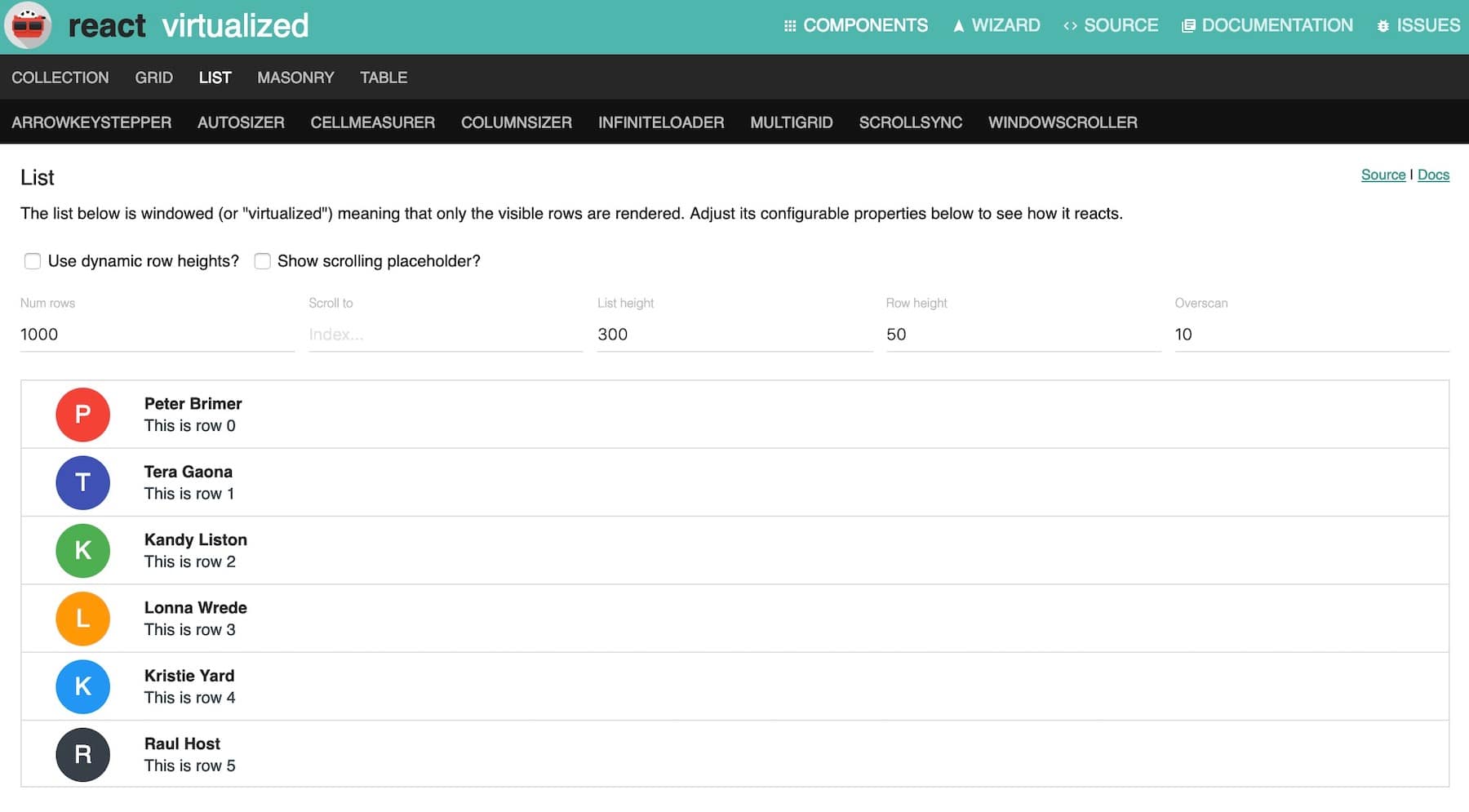Viewport: 1469px width, 812px height.
Task: Switch to the MASONRY tab
Action: pos(295,78)
